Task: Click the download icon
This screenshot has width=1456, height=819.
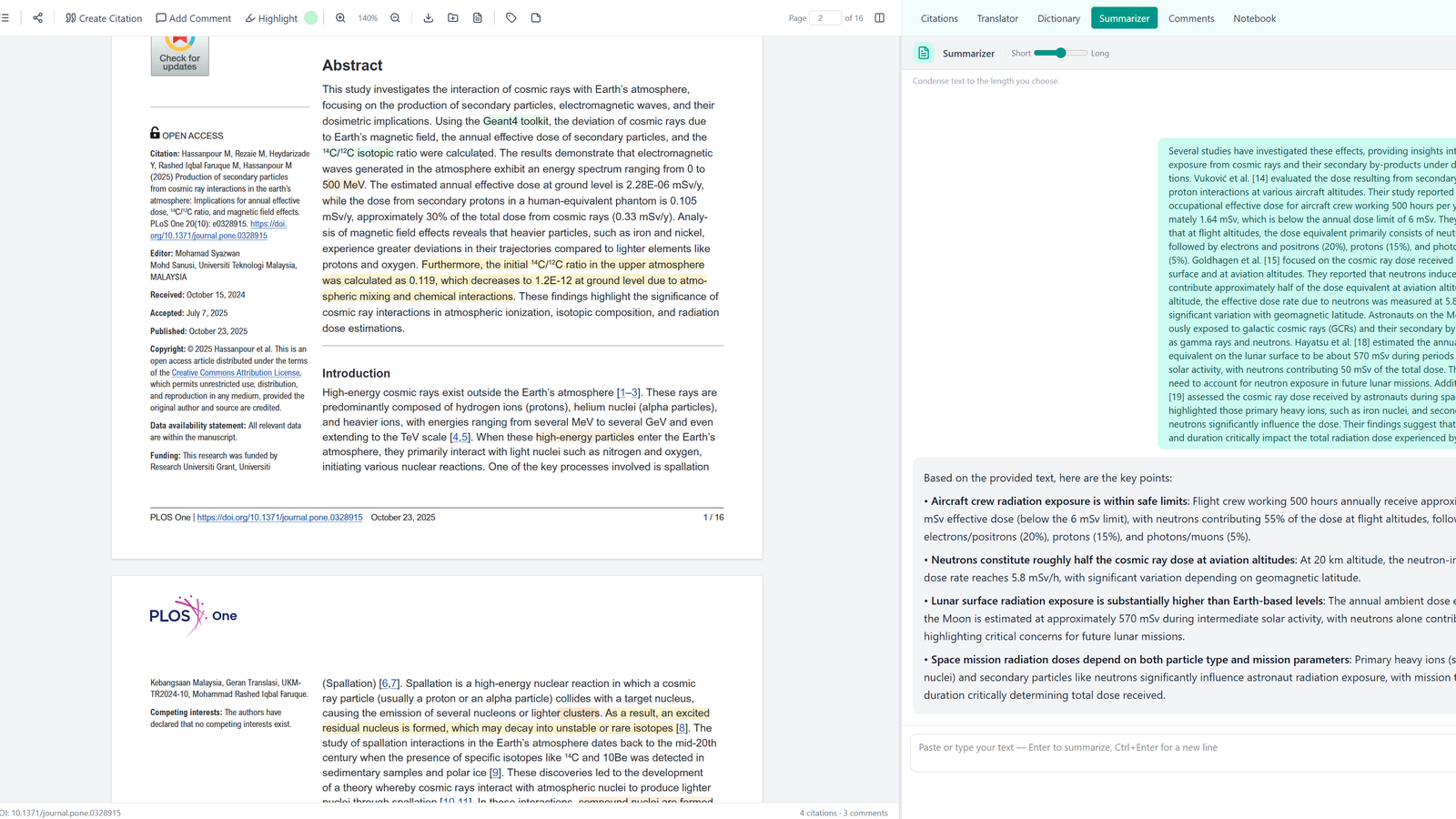Action: [428, 17]
